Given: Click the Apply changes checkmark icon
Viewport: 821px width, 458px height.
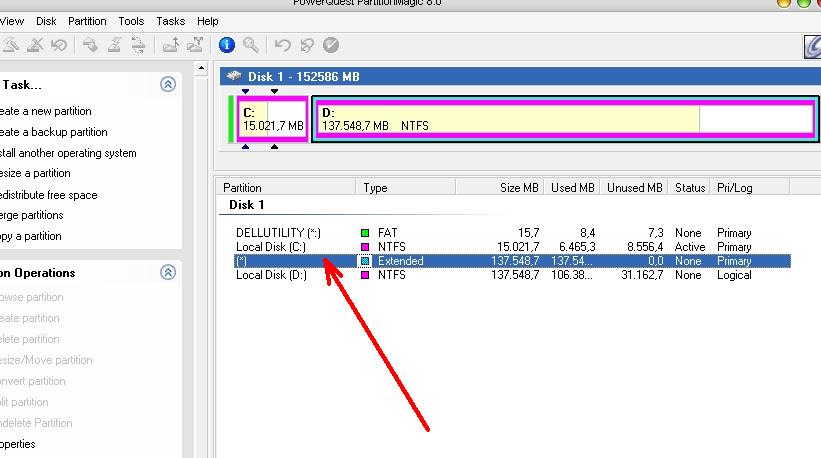Looking at the screenshot, I should tap(331, 45).
